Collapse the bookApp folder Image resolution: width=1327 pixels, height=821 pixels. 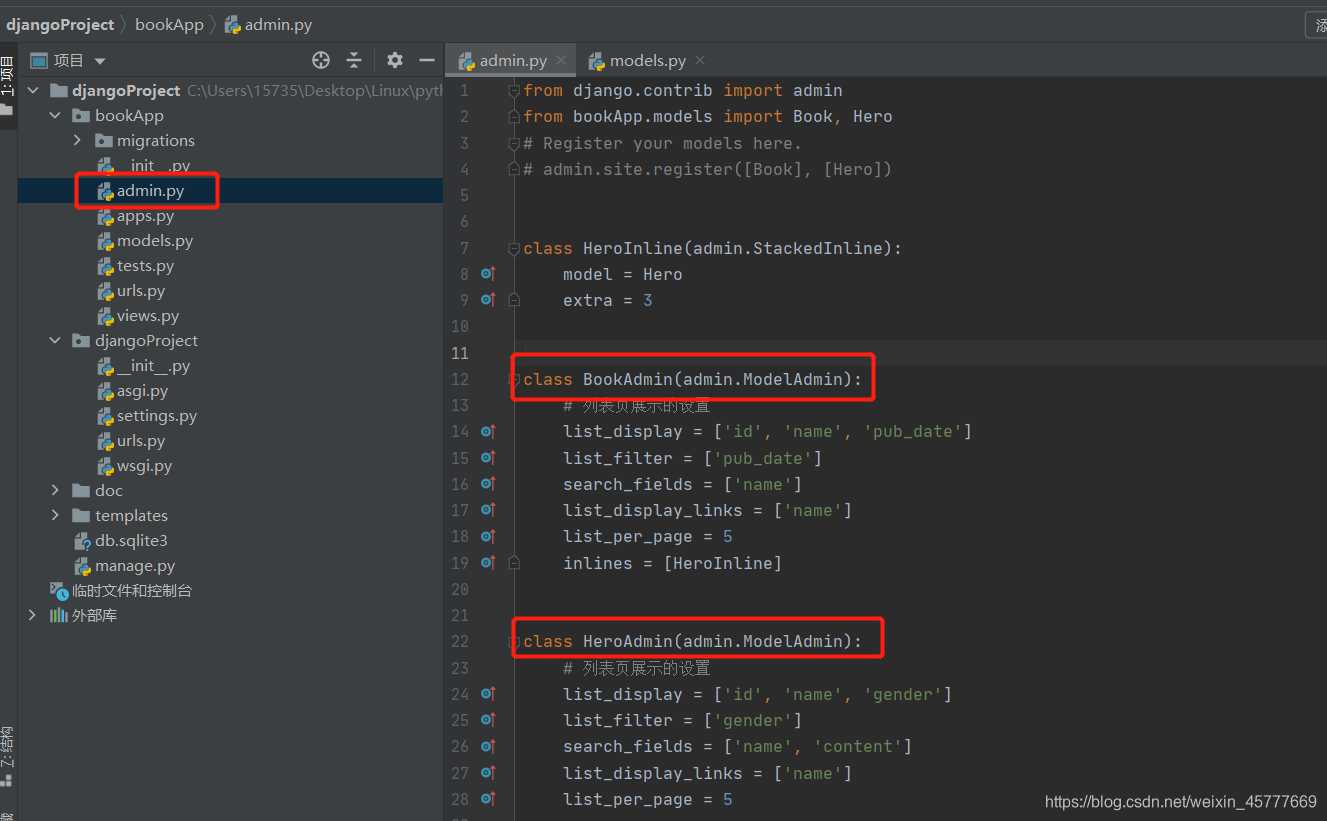[55, 115]
